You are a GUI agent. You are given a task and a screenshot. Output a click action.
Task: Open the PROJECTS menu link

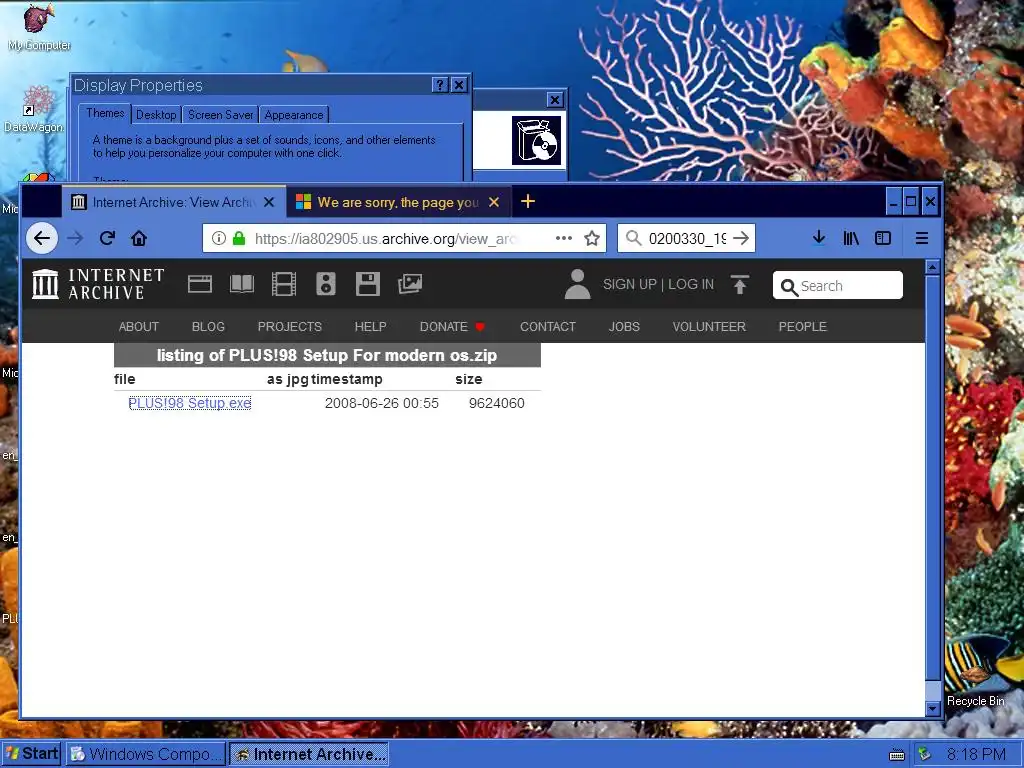pyautogui.click(x=290, y=327)
